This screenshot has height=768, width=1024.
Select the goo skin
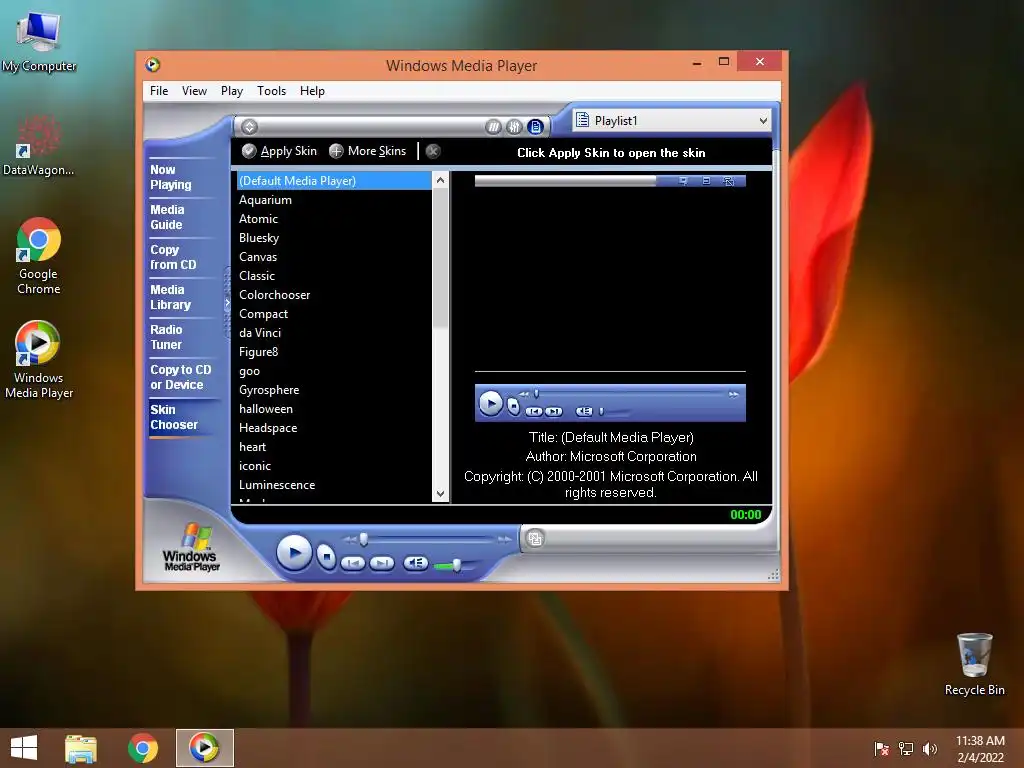click(x=334, y=370)
